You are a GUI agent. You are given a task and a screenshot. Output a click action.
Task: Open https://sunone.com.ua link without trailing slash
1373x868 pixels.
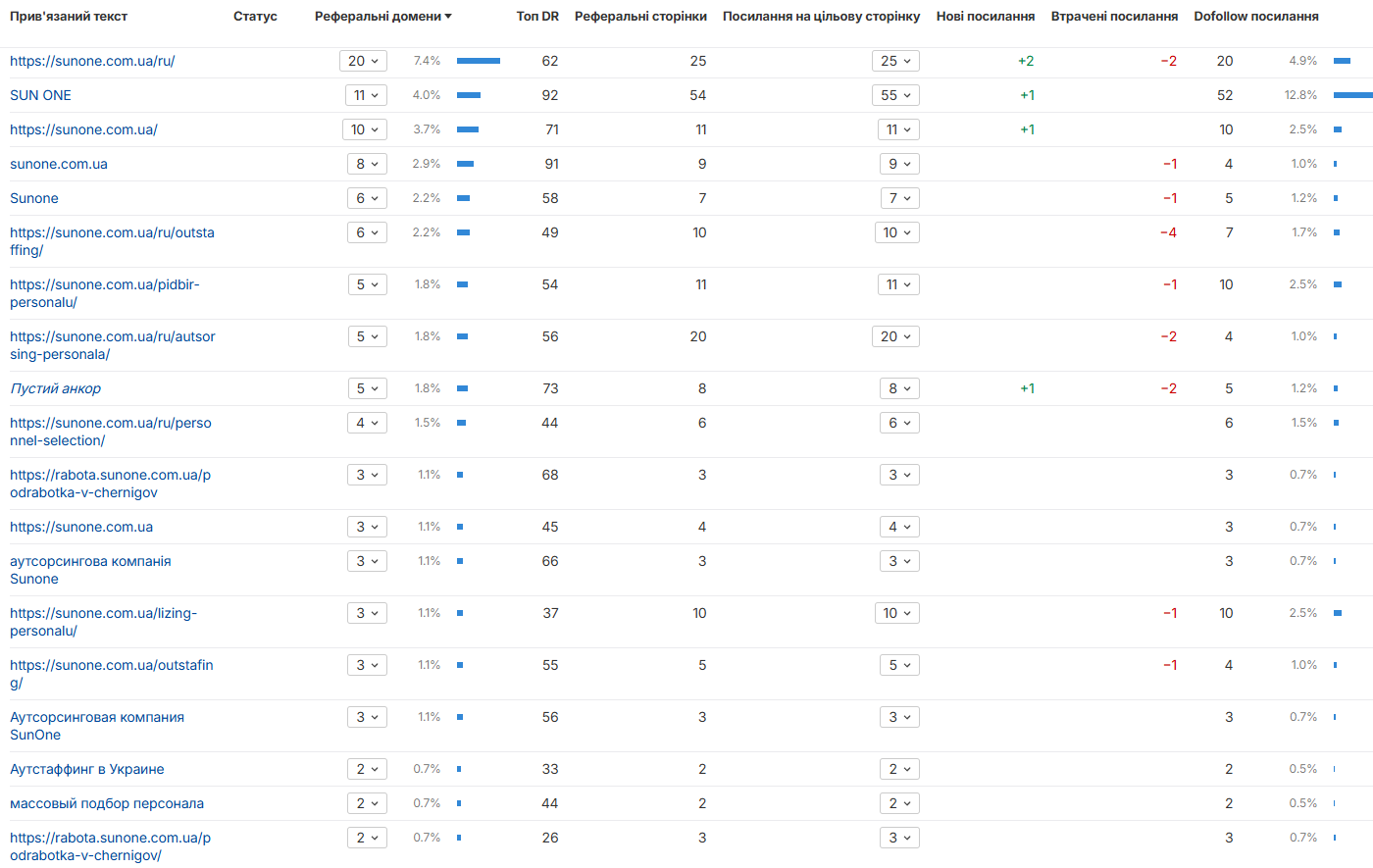coord(81,527)
